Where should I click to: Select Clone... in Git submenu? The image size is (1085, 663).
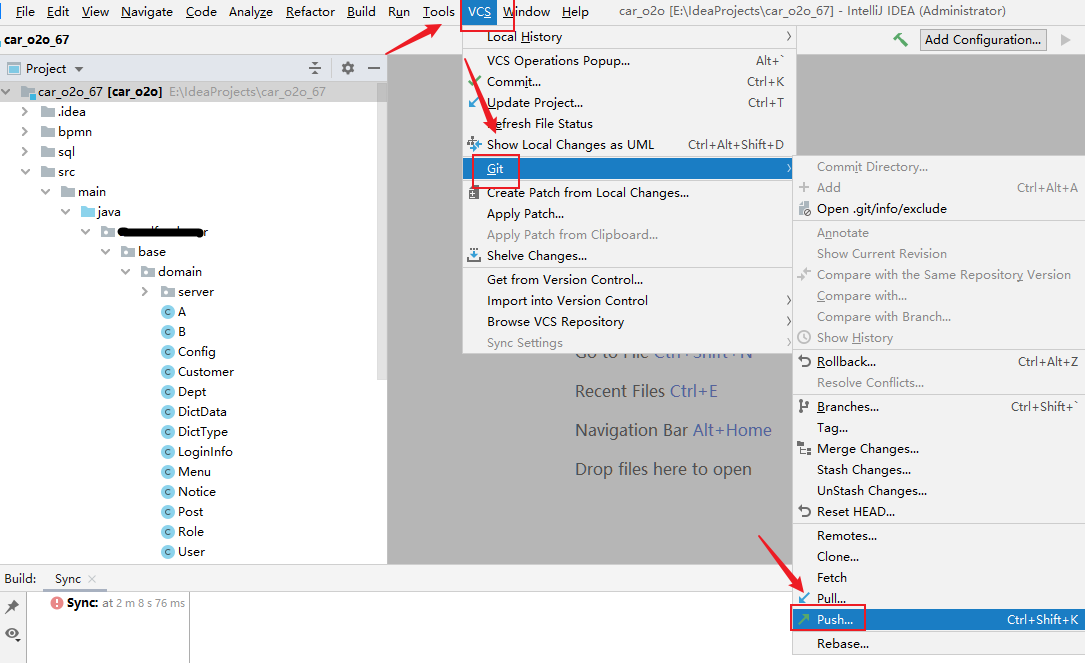pyautogui.click(x=938, y=557)
